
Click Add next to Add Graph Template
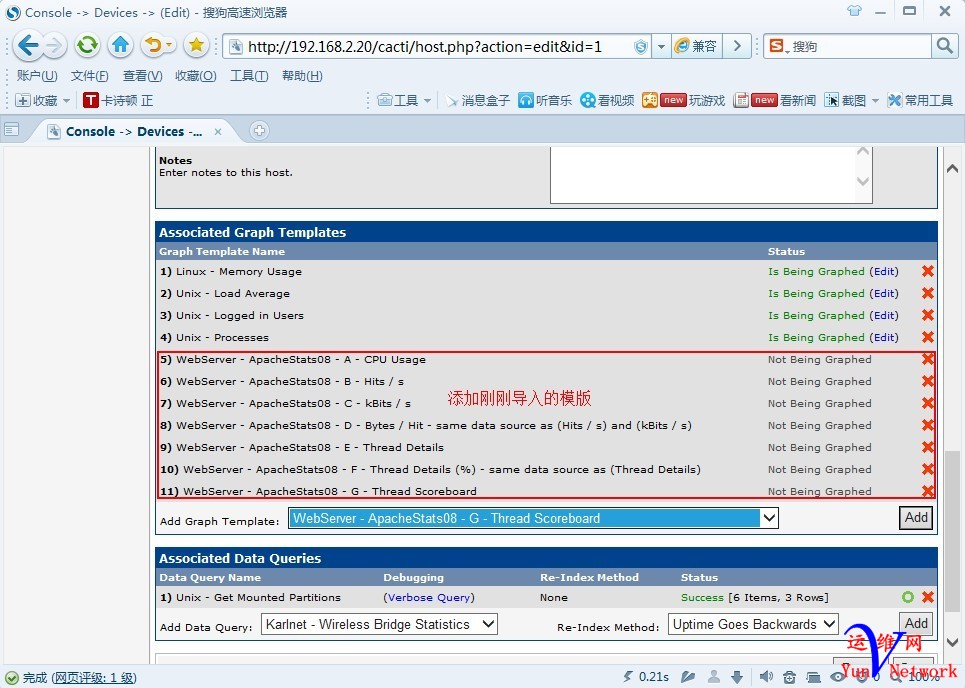coord(916,518)
